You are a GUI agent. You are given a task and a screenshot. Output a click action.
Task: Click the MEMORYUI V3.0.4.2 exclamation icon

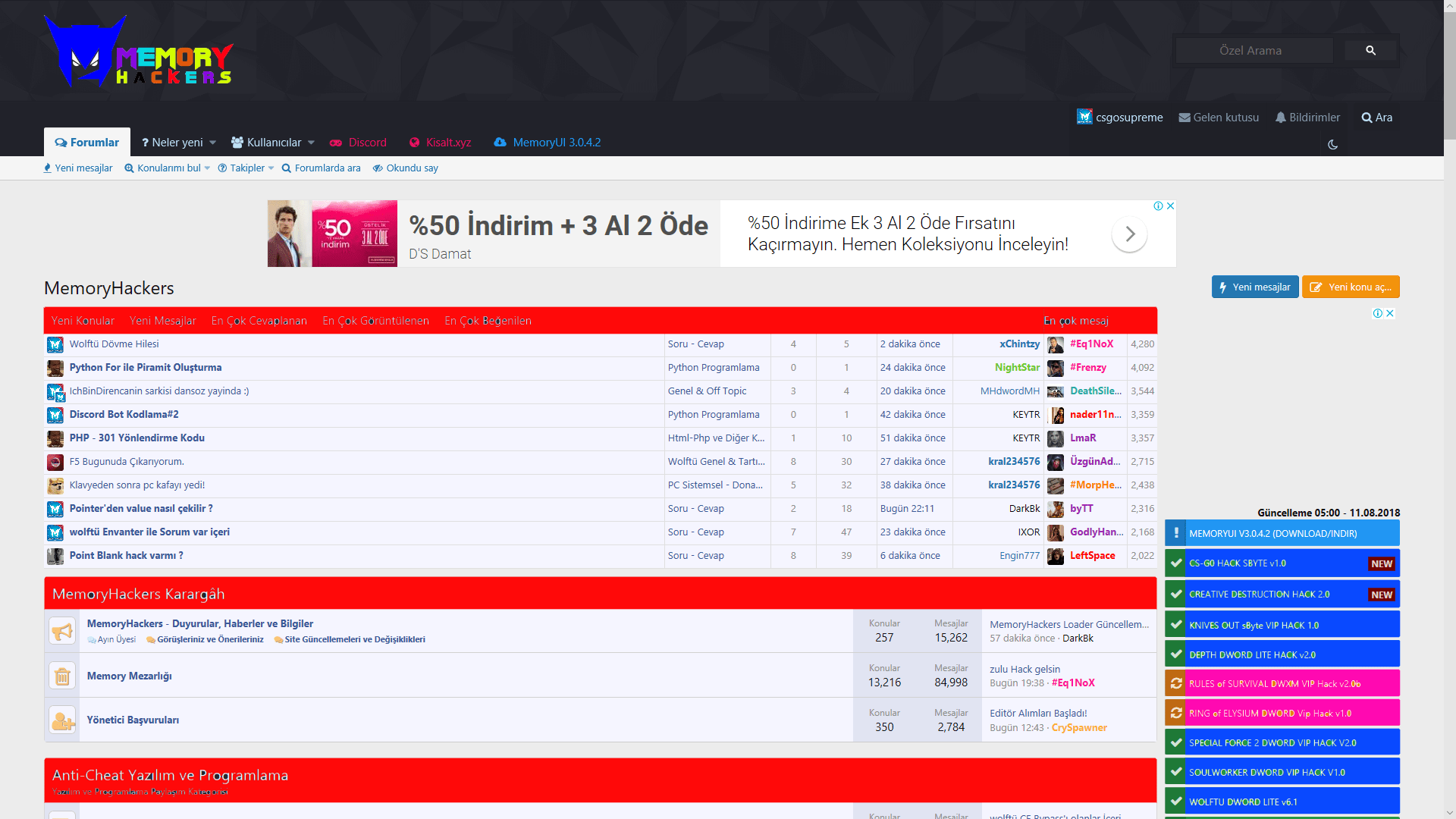pyautogui.click(x=1175, y=533)
